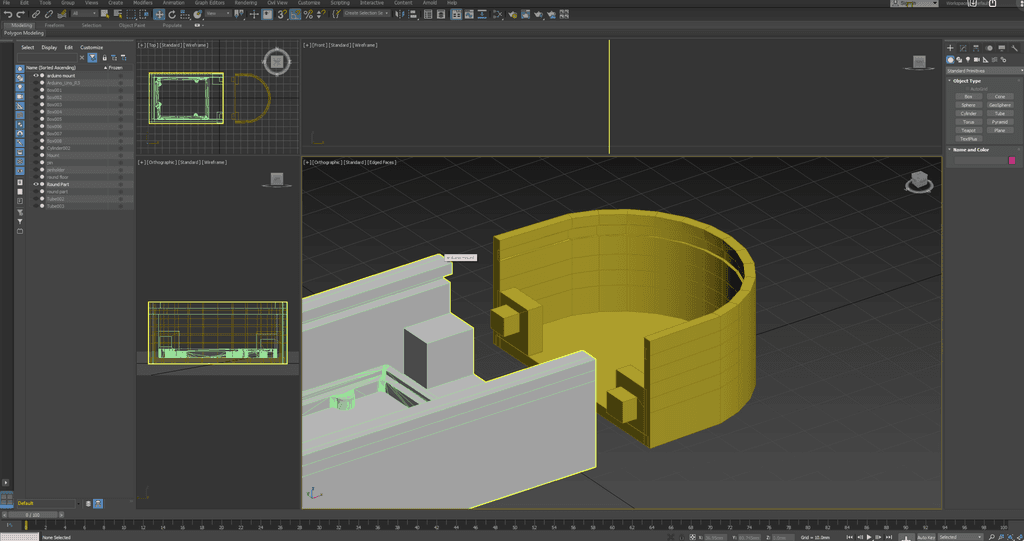The width and height of the screenshot is (1024, 541).
Task: Toggle visibility eye of arduino mount layer
Action: (x=35, y=75)
